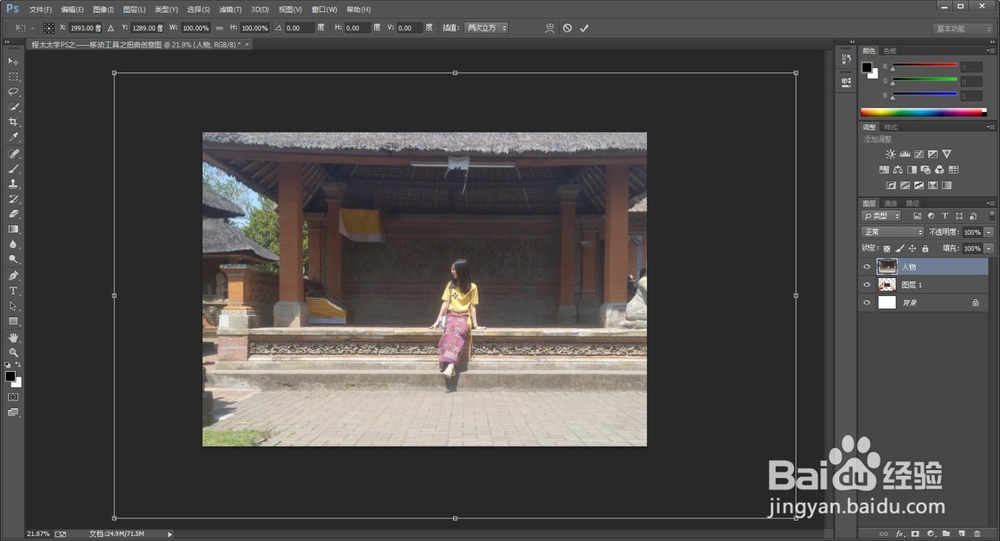Open the Layers panel flyout menu
This screenshot has width=1000, height=541.
pyautogui.click(x=990, y=203)
